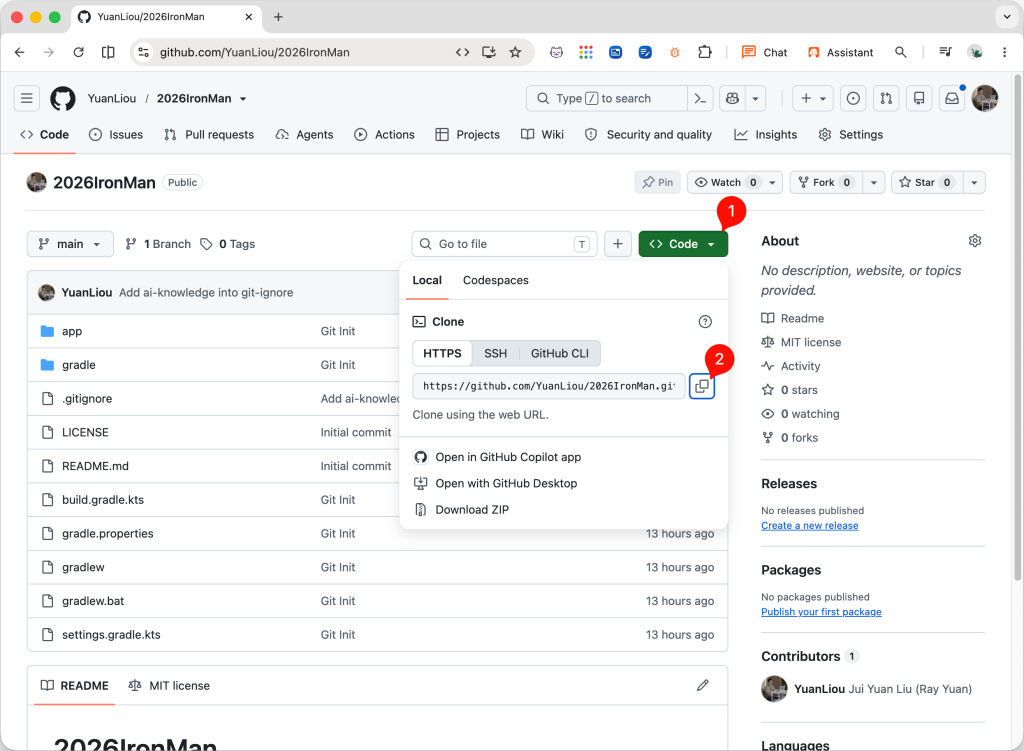Open Chrome's three-dot menu
1024x751 pixels.
click(x=1004, y=52)
